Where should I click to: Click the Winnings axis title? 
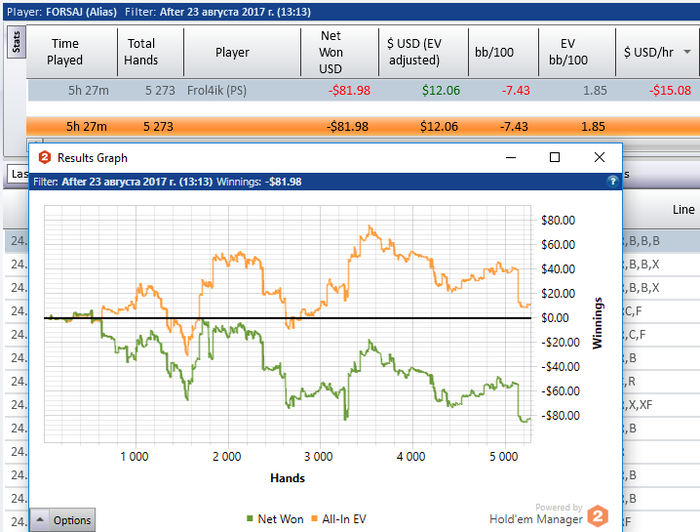click(597, 323)
